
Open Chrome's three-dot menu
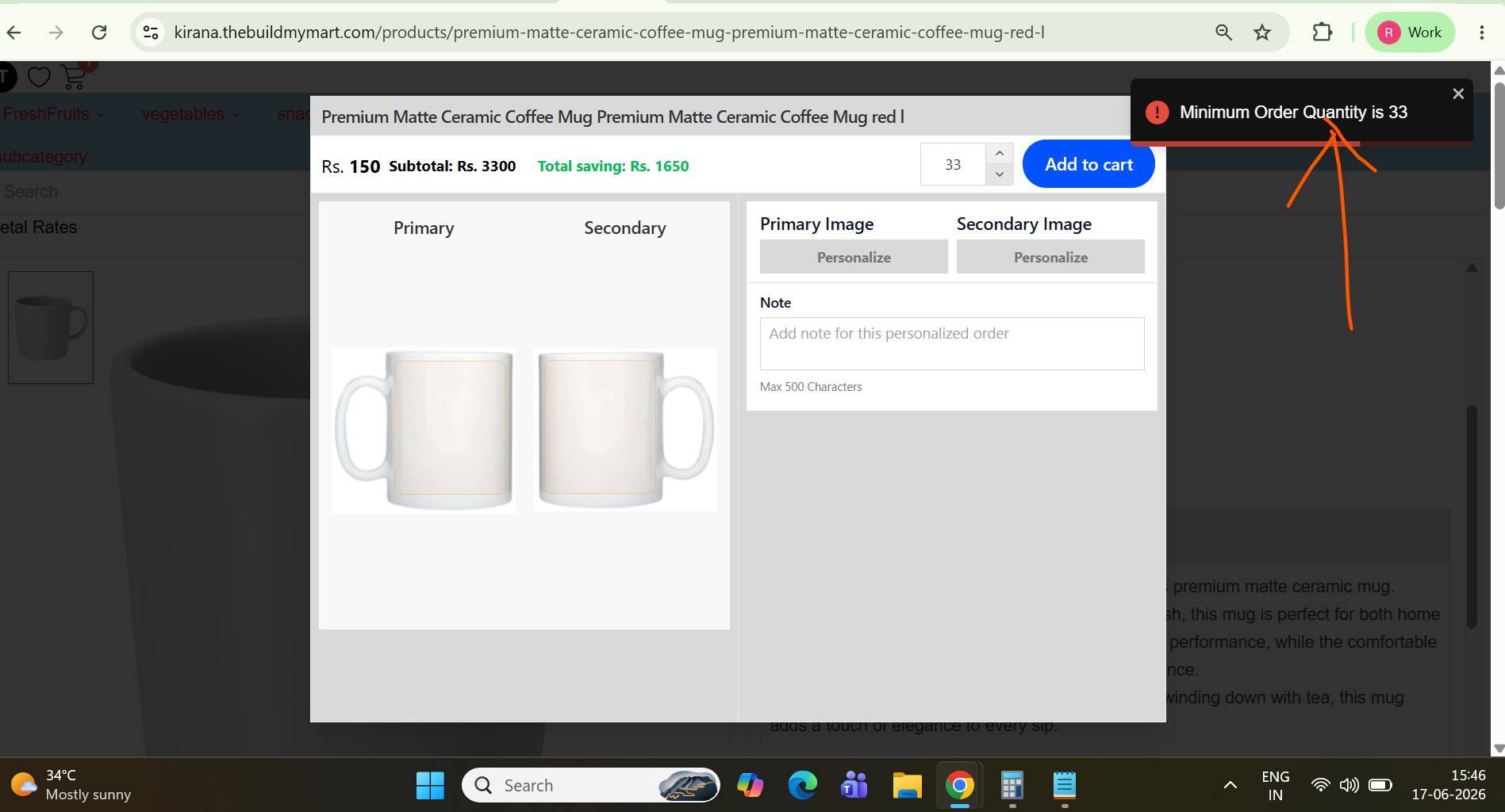(1481, 33)
